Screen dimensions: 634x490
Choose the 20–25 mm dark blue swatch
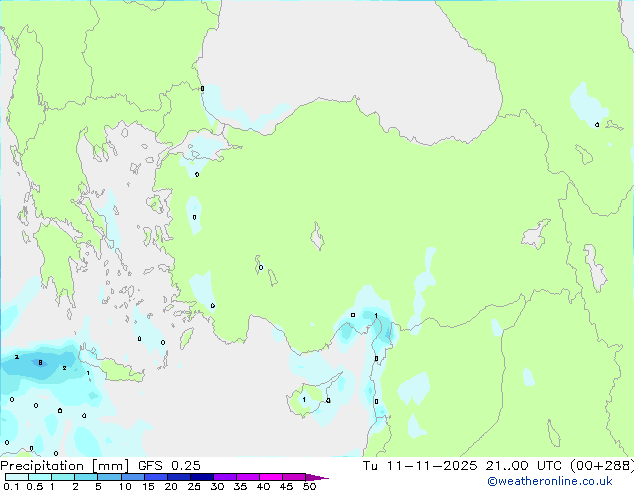pos(178,477)
